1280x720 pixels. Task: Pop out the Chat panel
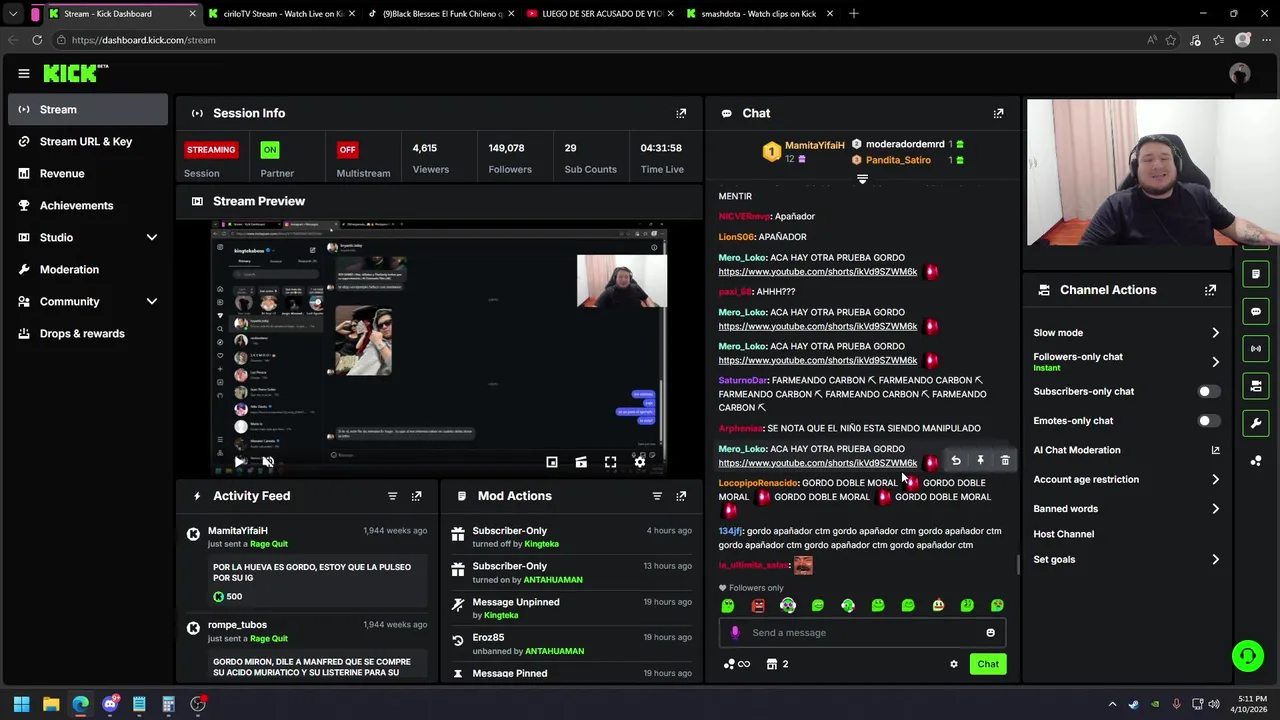[x=998, y=113]
